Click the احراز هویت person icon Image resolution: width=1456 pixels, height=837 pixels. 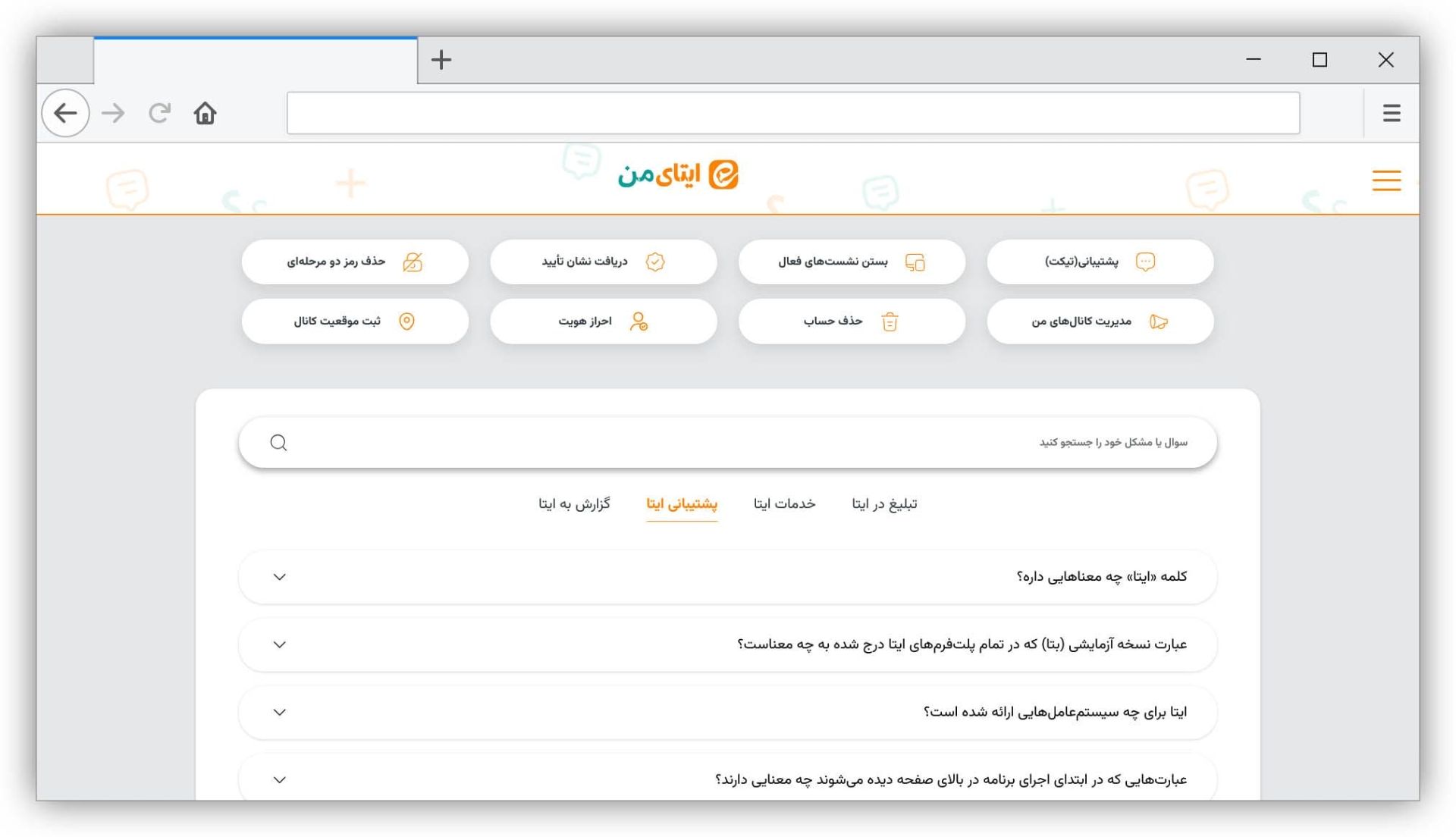[639, 321]
